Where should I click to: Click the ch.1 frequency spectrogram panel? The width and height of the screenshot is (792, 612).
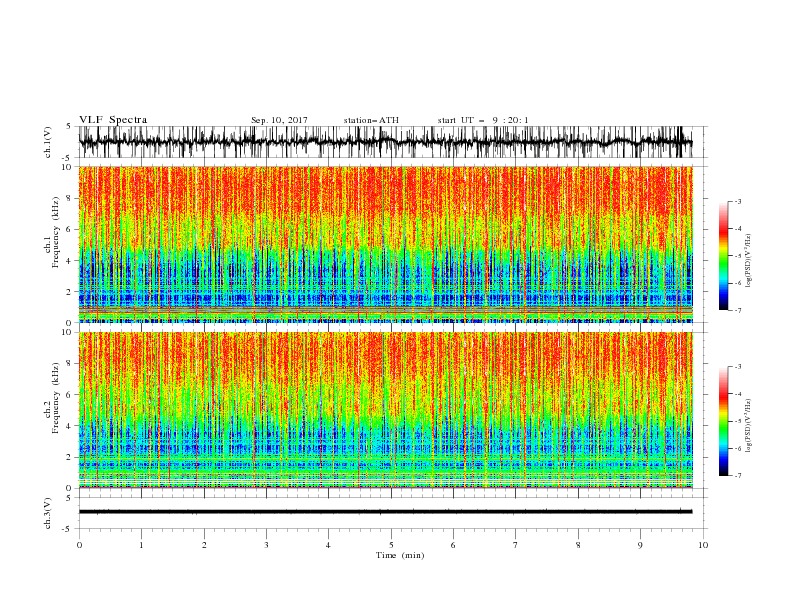385,244
